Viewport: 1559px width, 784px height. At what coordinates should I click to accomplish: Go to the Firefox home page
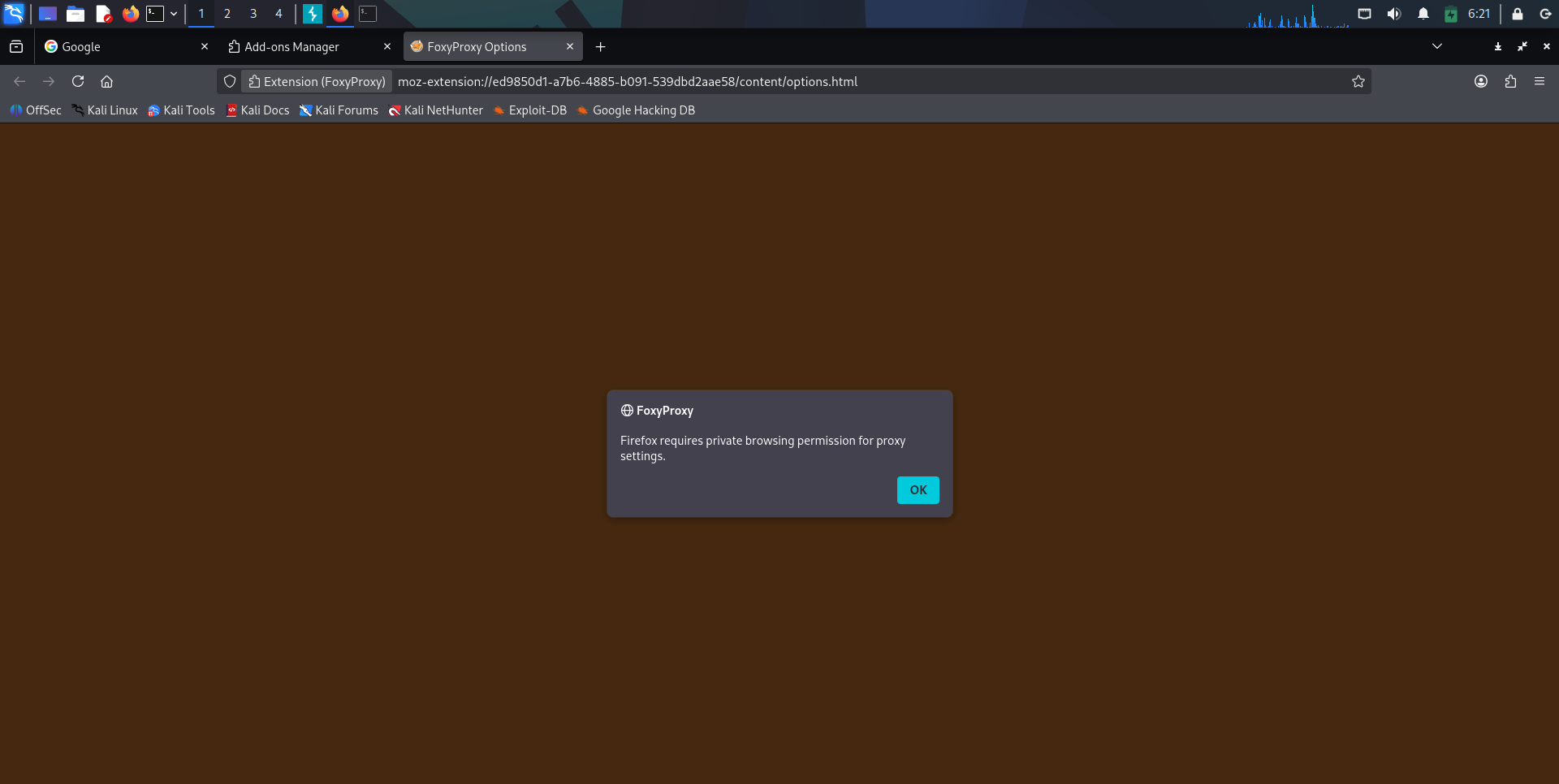pos(106,81)
